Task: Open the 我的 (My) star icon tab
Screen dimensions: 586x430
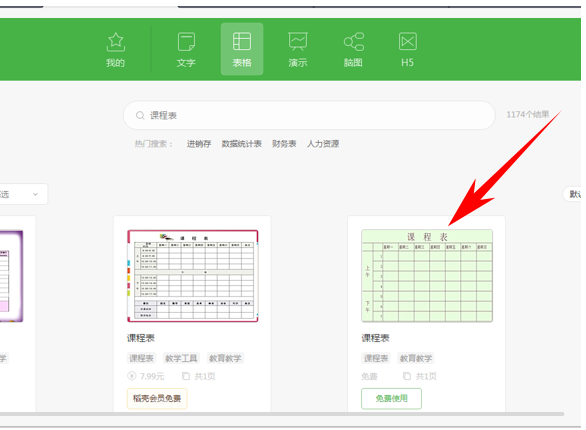Action: [x=115, y=50]
